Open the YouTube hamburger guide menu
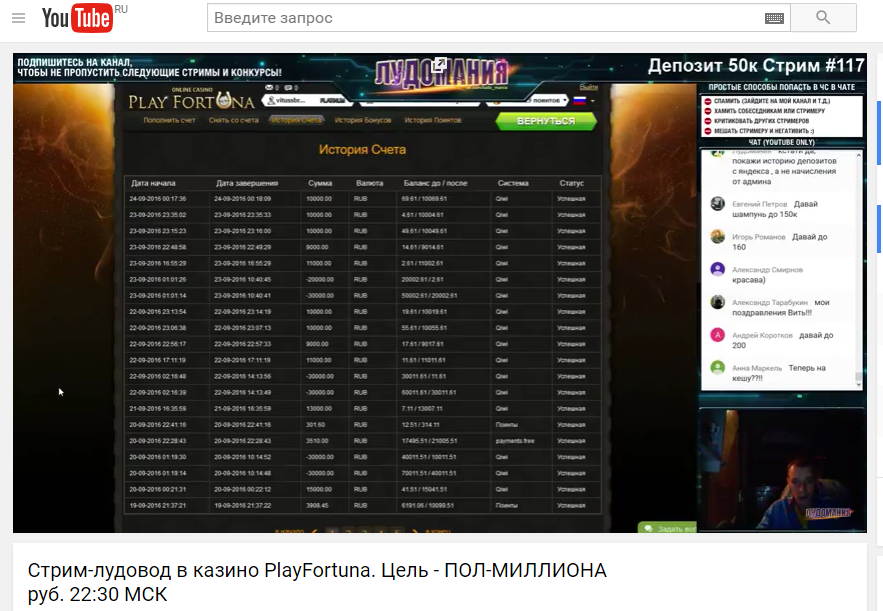883x611 pixels. point(19,18)
